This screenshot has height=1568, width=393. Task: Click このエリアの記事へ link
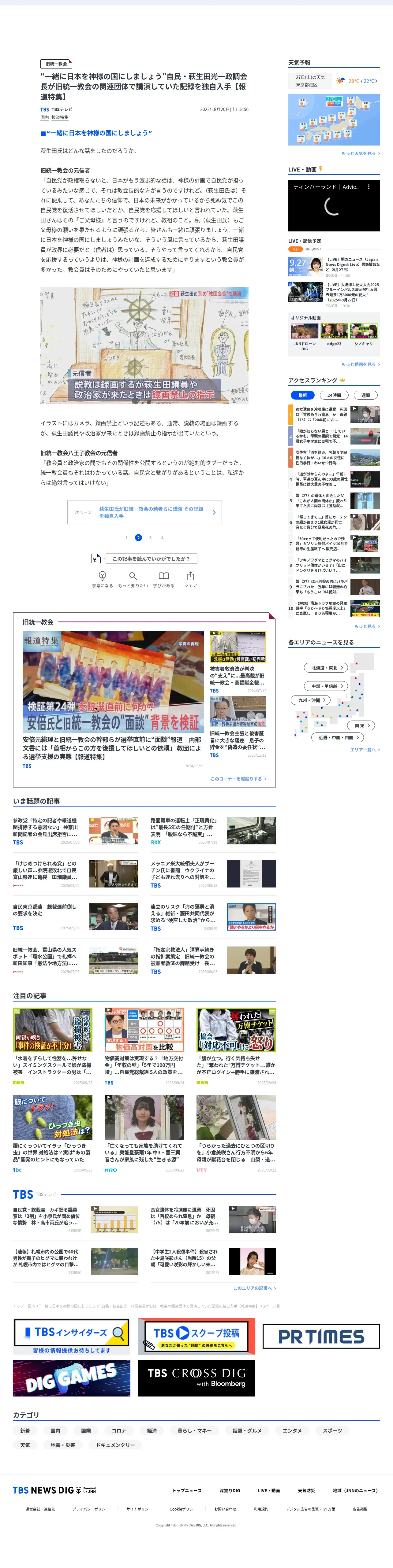pos(254,1288)
